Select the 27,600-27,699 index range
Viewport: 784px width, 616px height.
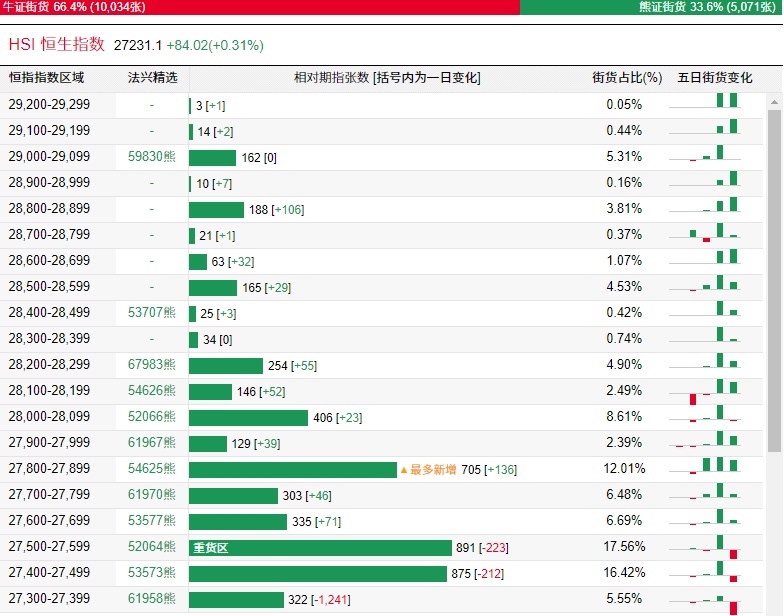click(x=49, y=520)
